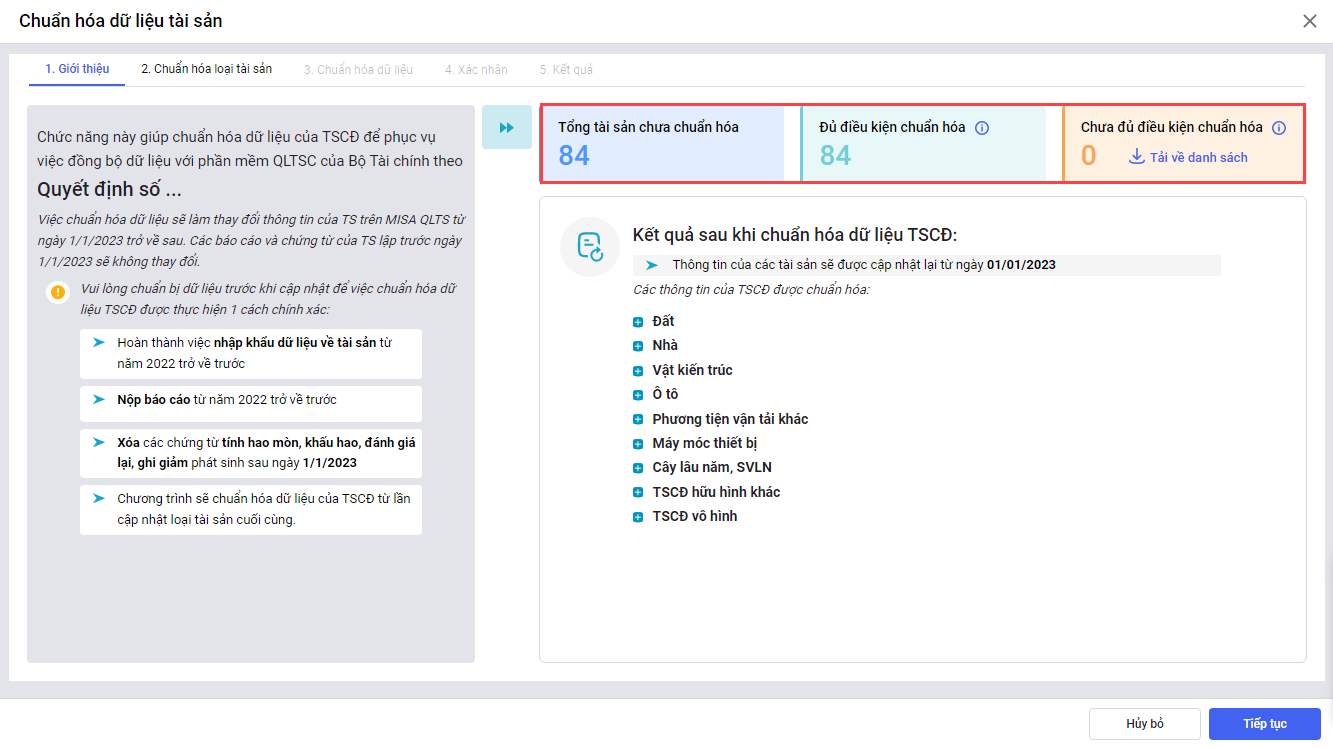Expand Cây lâu năm, SVLN item
Image resolution: width=1333 pixels, height=748 pixels.
click(638, 468)
